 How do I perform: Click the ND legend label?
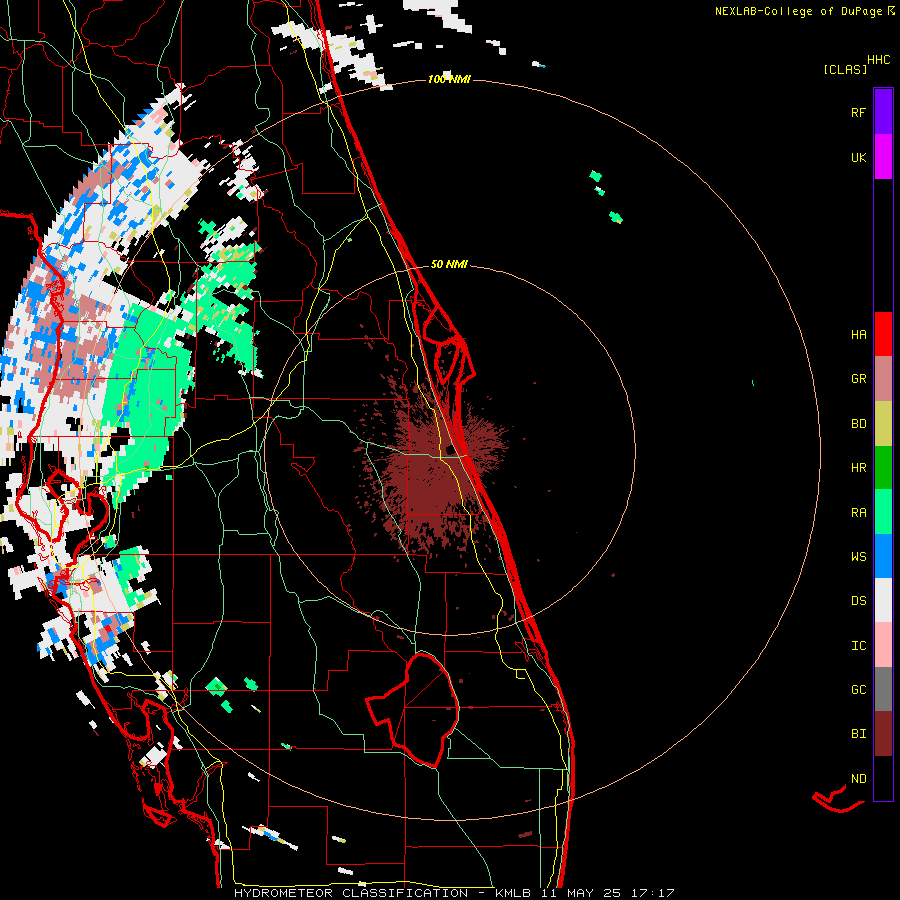click(858, 779)
